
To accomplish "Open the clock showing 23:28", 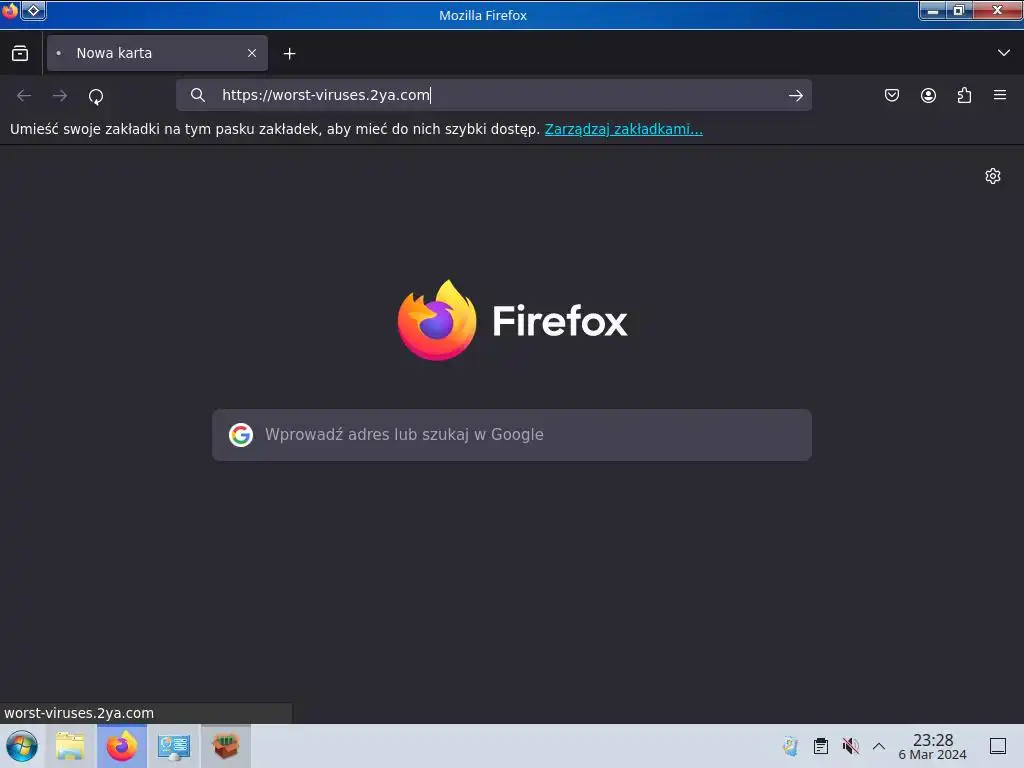I will (933, 746).
